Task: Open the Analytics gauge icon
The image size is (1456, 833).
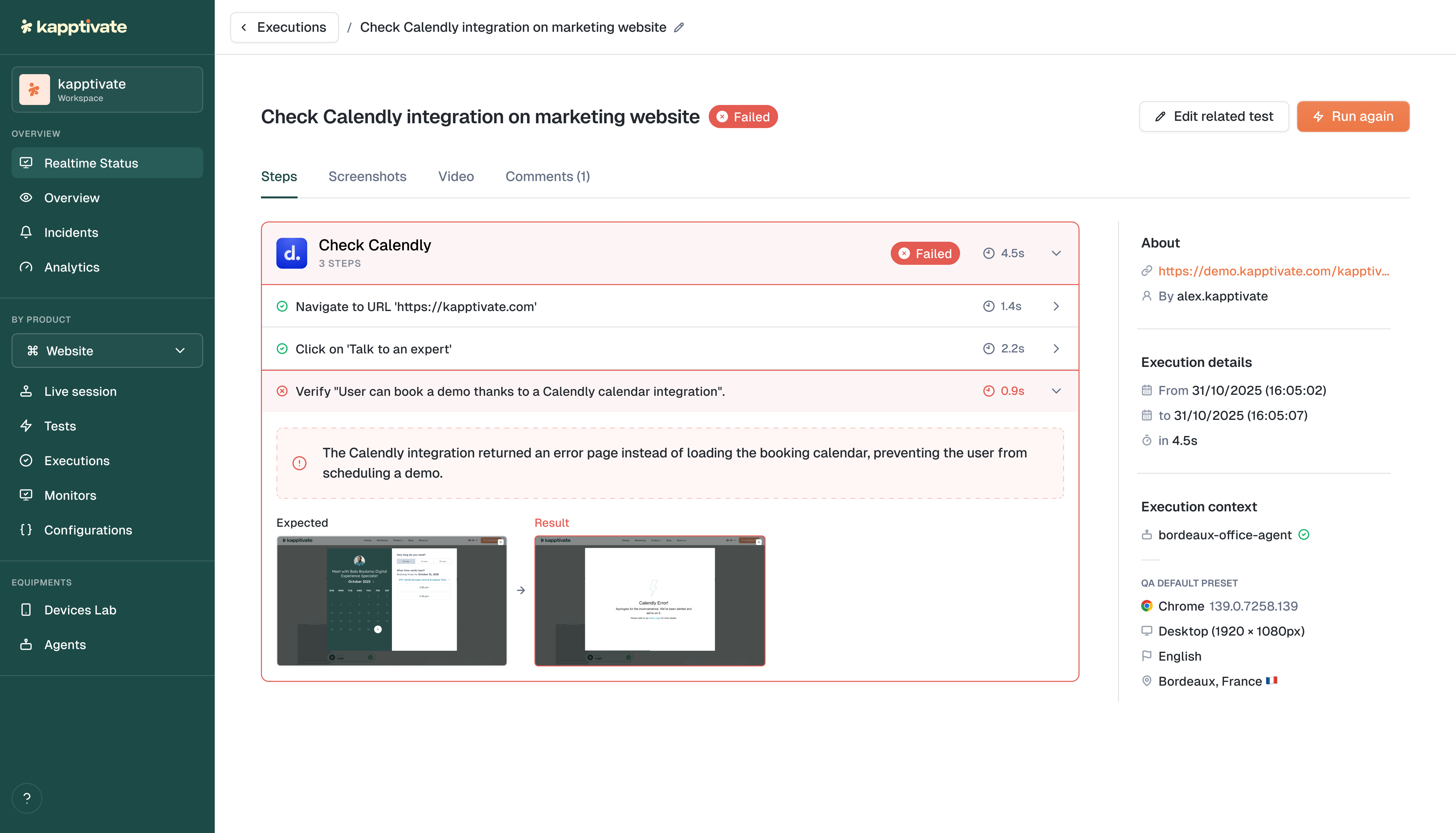Action: (26, 267)
